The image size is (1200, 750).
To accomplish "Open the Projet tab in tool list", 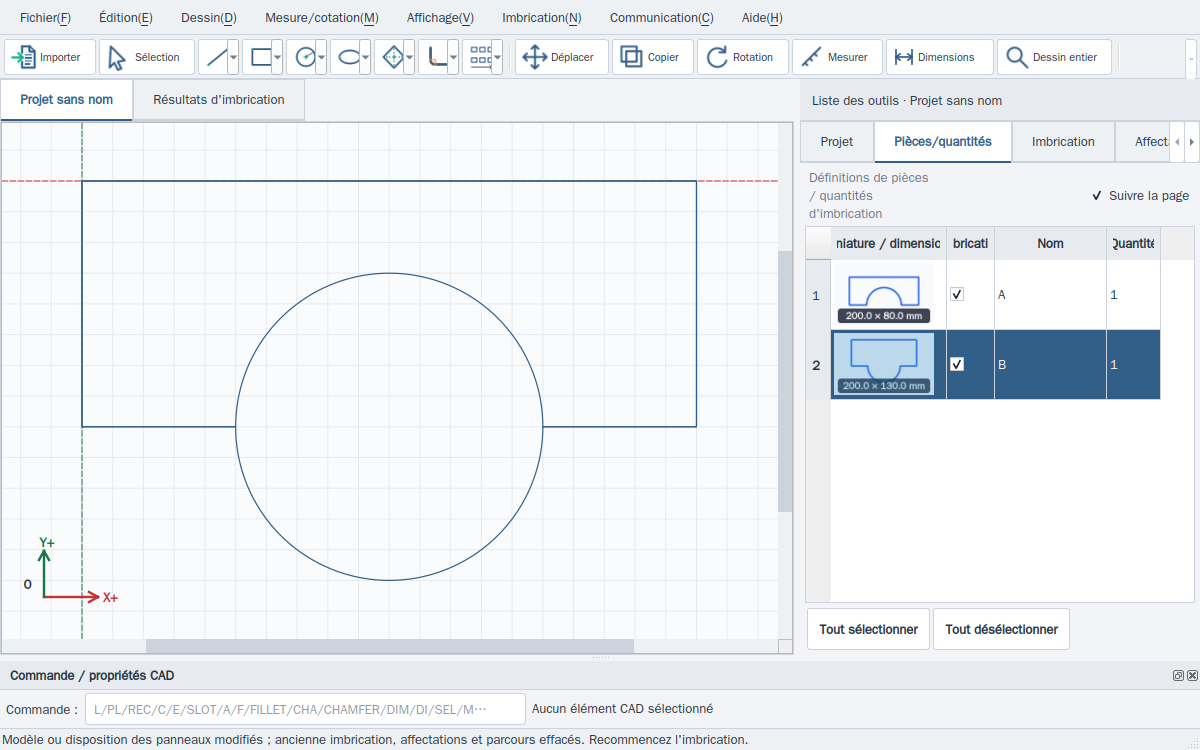I will pyautogui.click(x=837, y=141).
